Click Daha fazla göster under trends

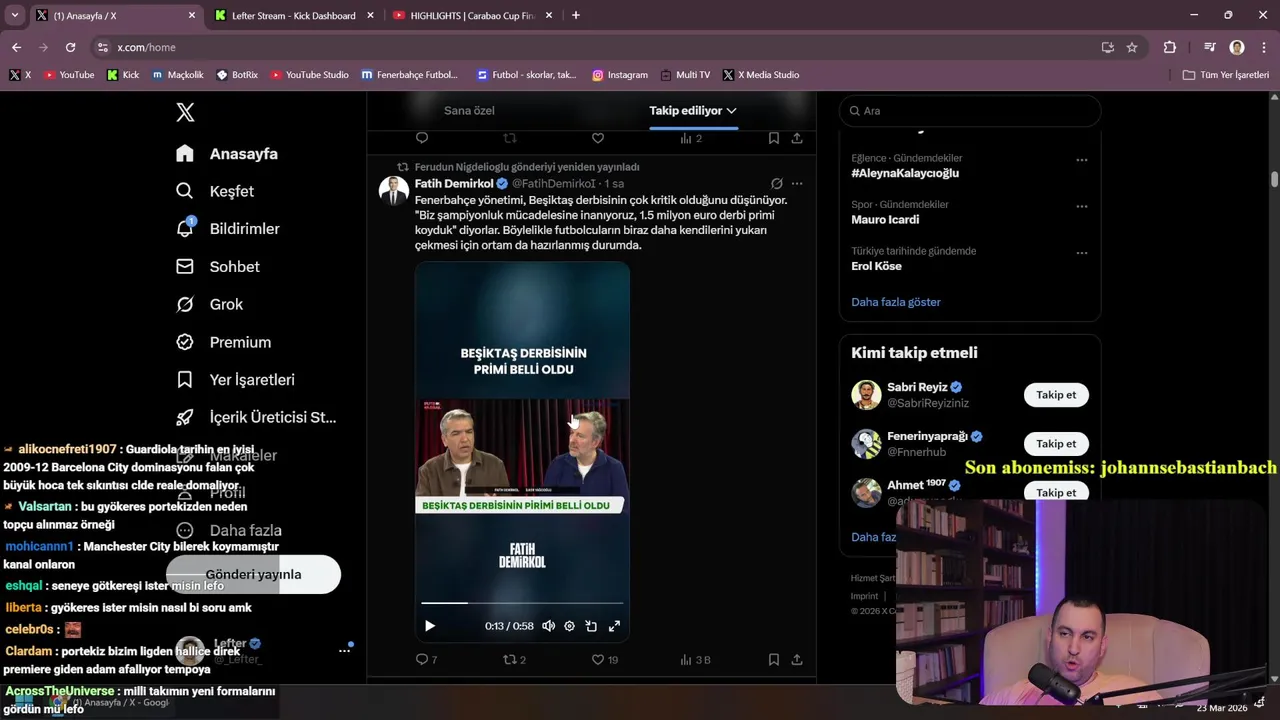tap(896, 302)
